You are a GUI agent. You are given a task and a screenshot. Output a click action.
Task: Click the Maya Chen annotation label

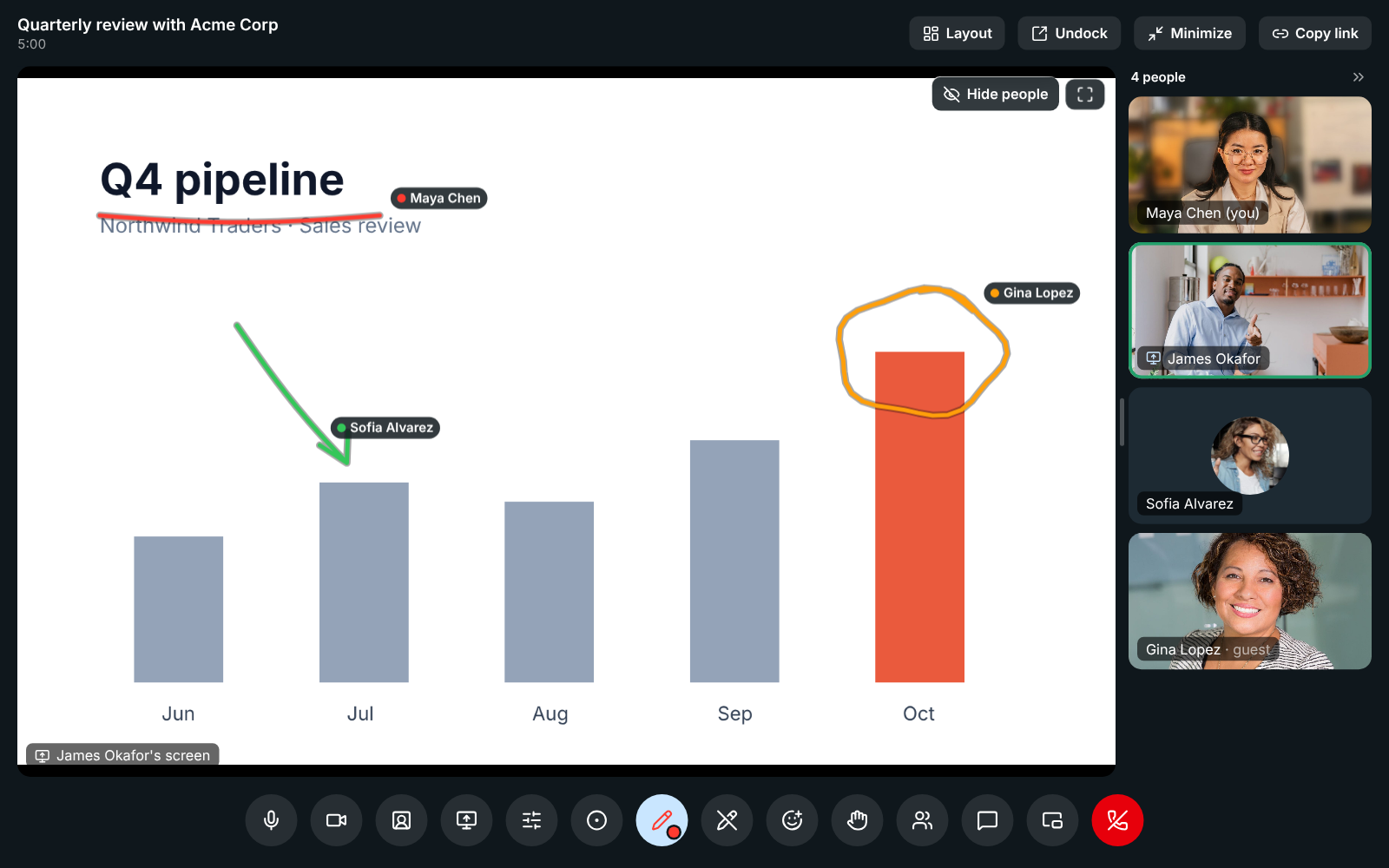point(438,198)
